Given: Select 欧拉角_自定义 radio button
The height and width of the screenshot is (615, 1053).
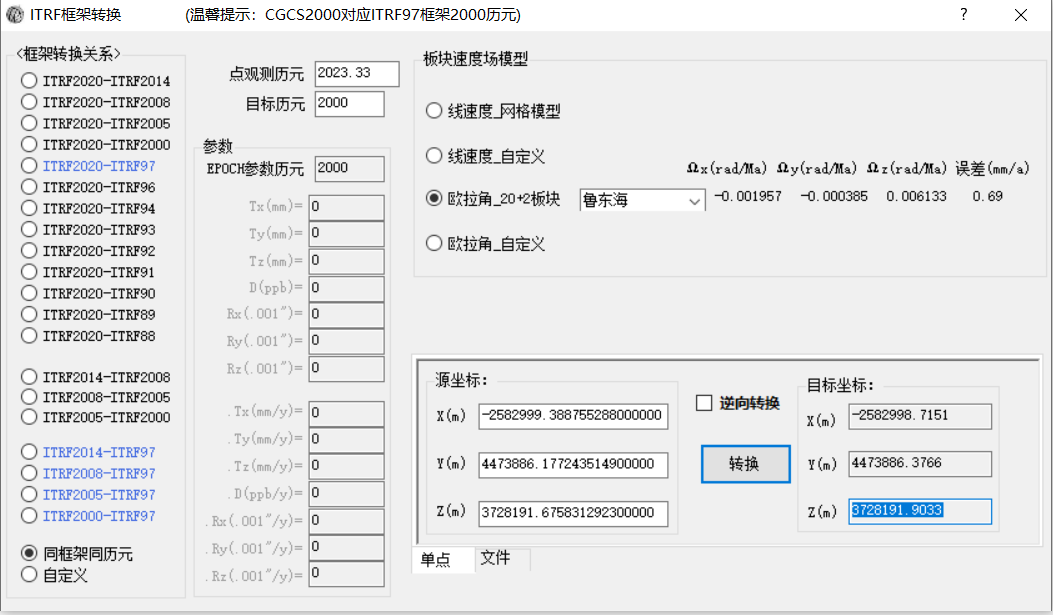Looking at the screenshot, I should tap(434, 243).
